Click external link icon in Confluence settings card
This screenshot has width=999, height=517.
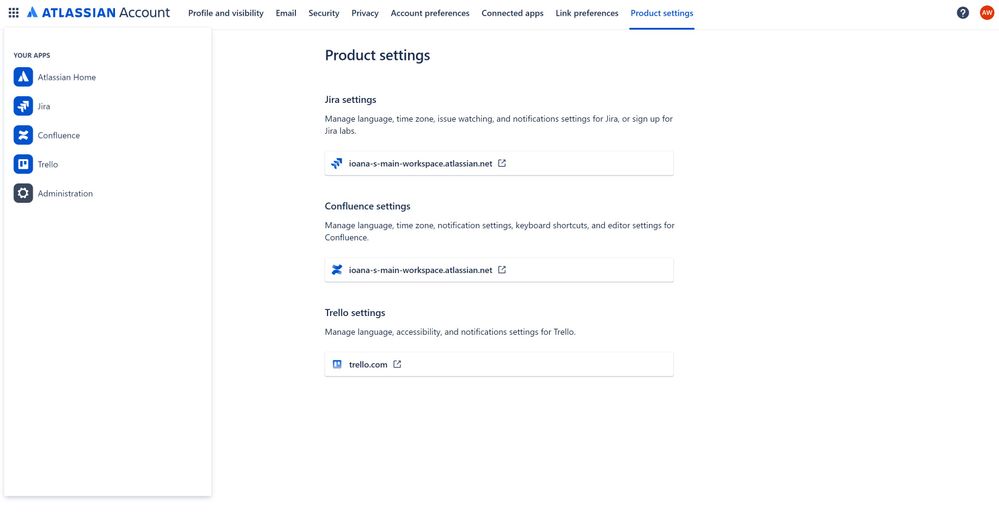[502, 270]
